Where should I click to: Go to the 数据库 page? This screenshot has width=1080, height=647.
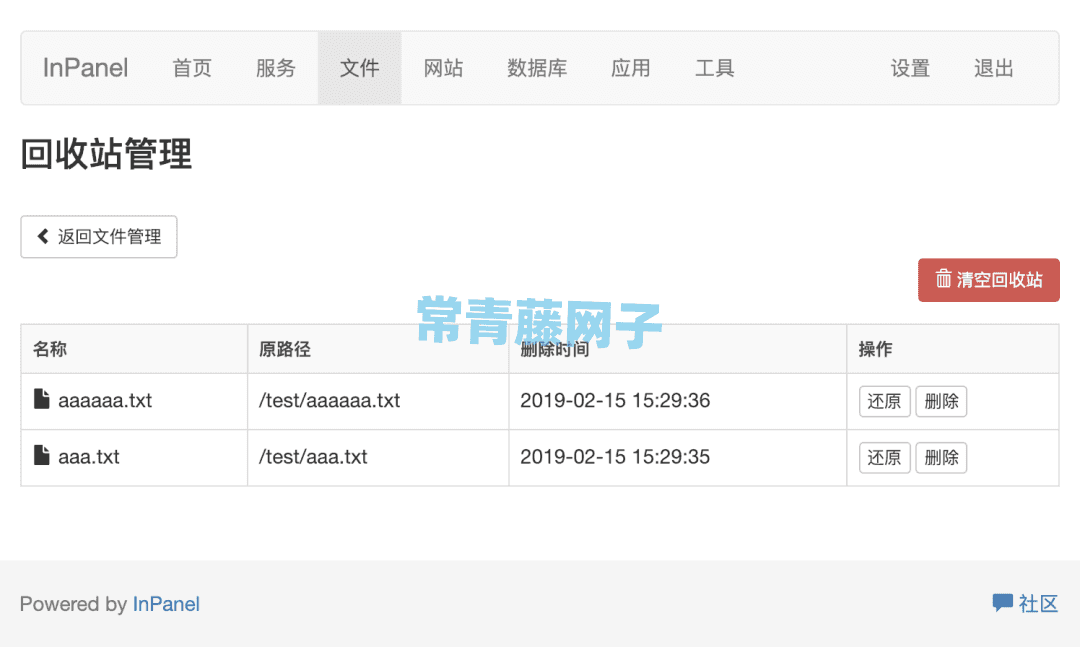click(x=538, y=68)
